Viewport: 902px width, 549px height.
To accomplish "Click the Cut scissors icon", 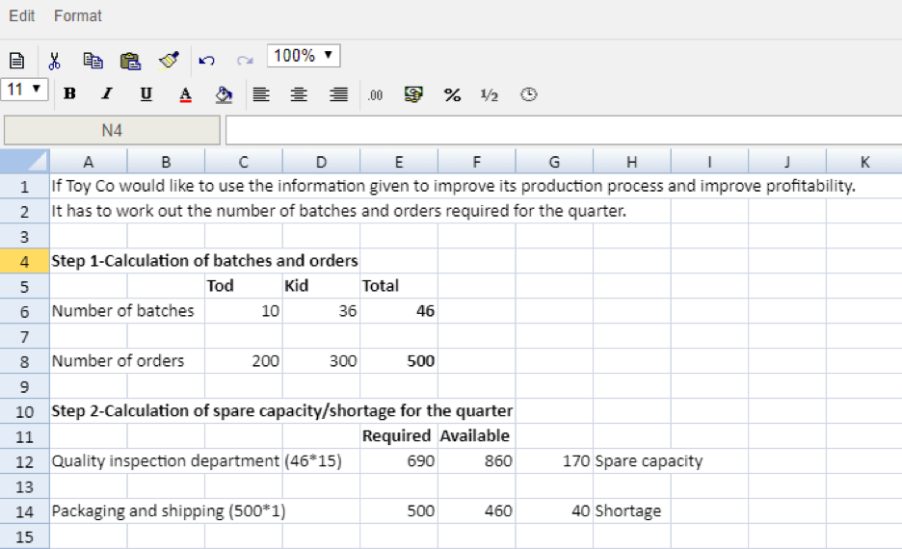I will point(55,61).
